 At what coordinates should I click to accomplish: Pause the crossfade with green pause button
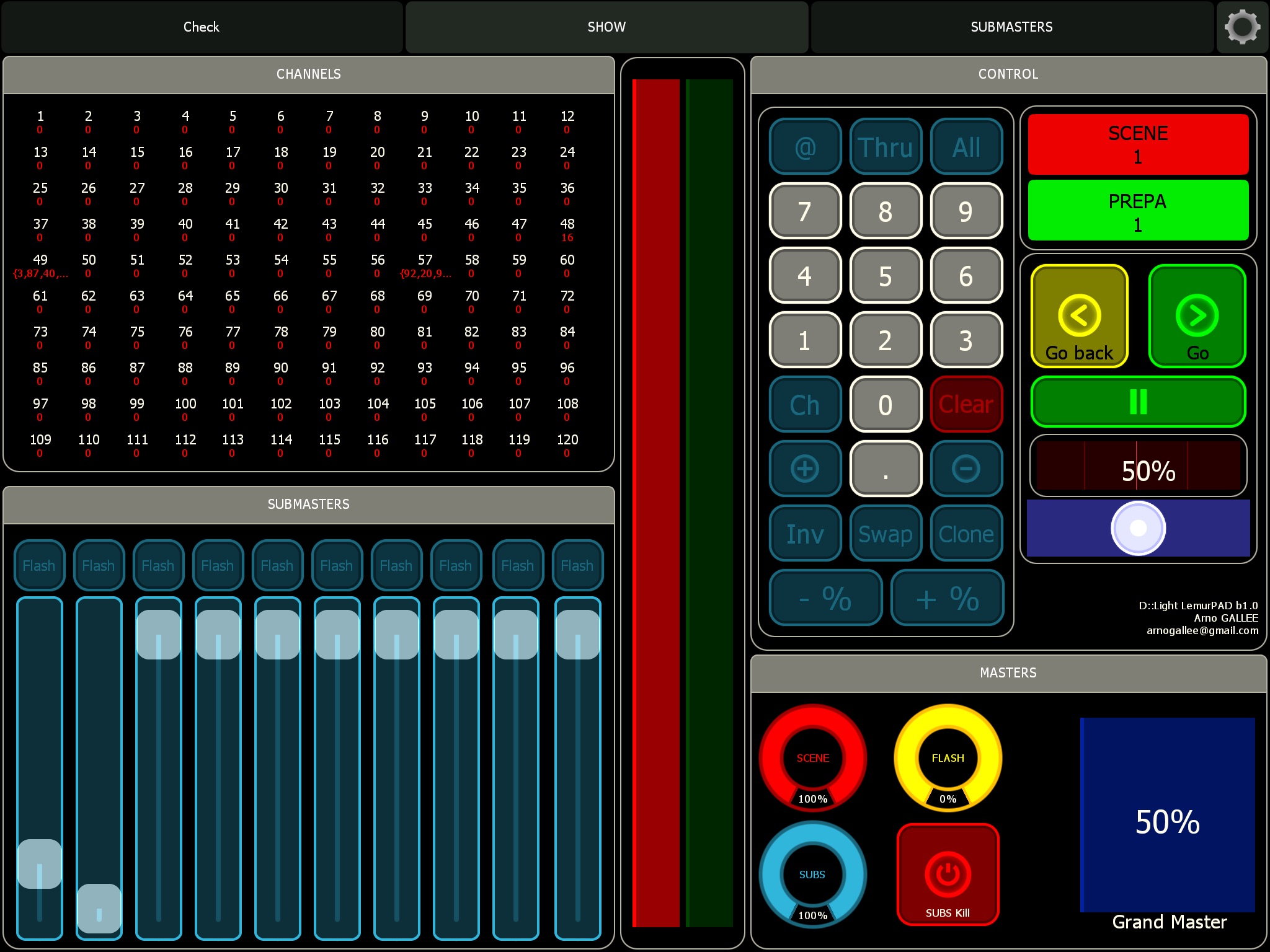pyautogui.click(x=1138, y=402)
